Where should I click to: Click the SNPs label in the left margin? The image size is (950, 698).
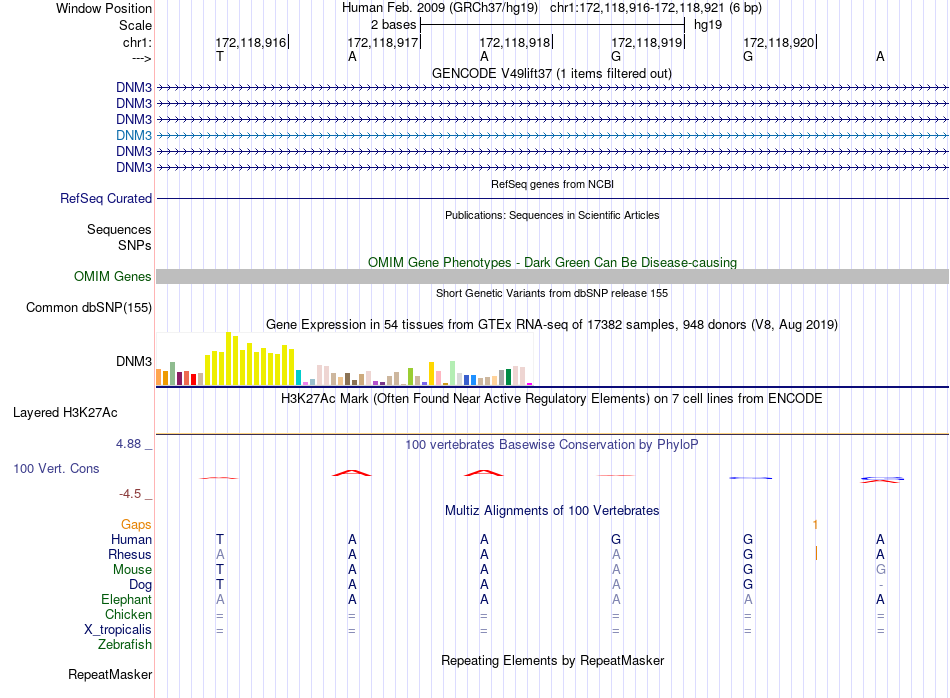[135, 245]
